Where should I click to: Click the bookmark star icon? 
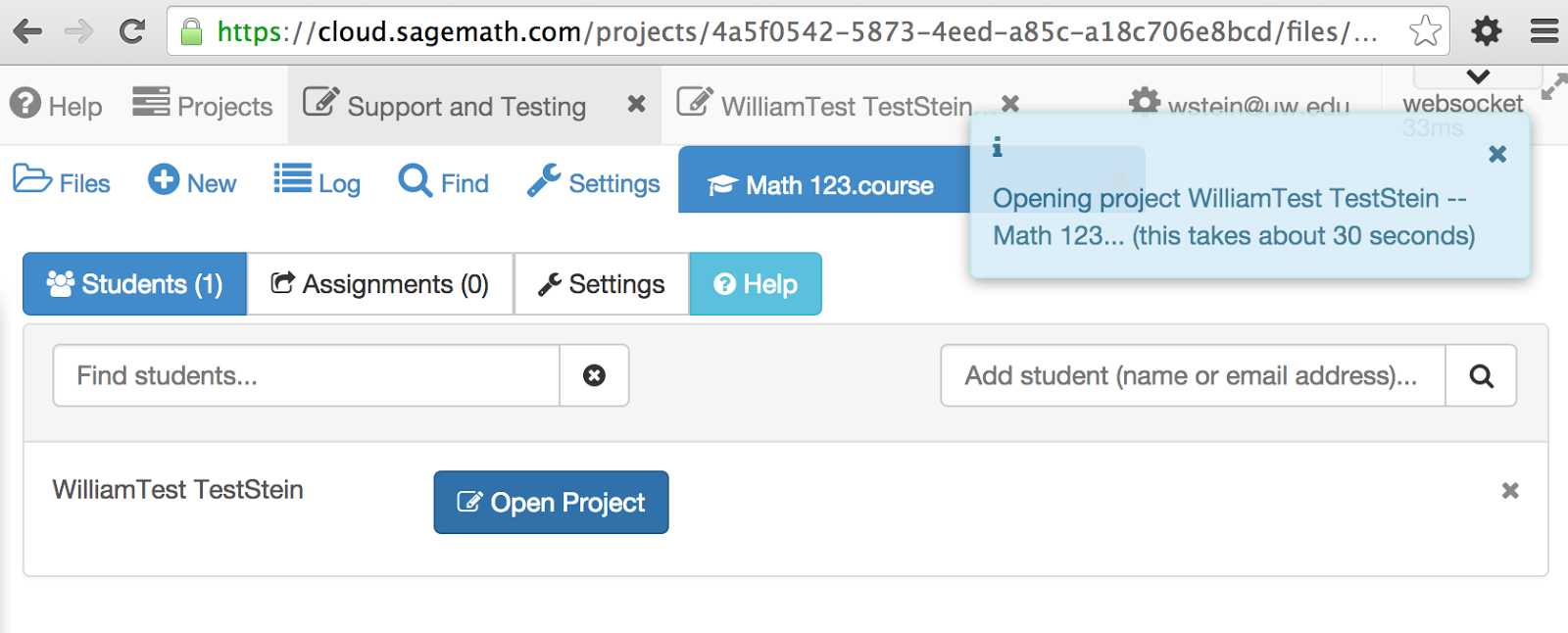(1425, 31)
